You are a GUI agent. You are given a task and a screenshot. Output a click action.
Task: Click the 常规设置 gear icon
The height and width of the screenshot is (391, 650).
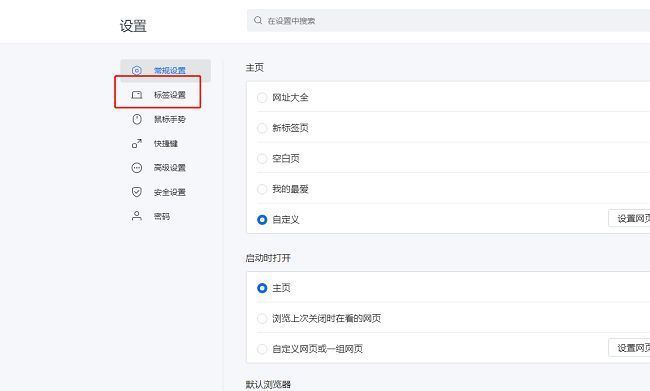pos(136,70)
